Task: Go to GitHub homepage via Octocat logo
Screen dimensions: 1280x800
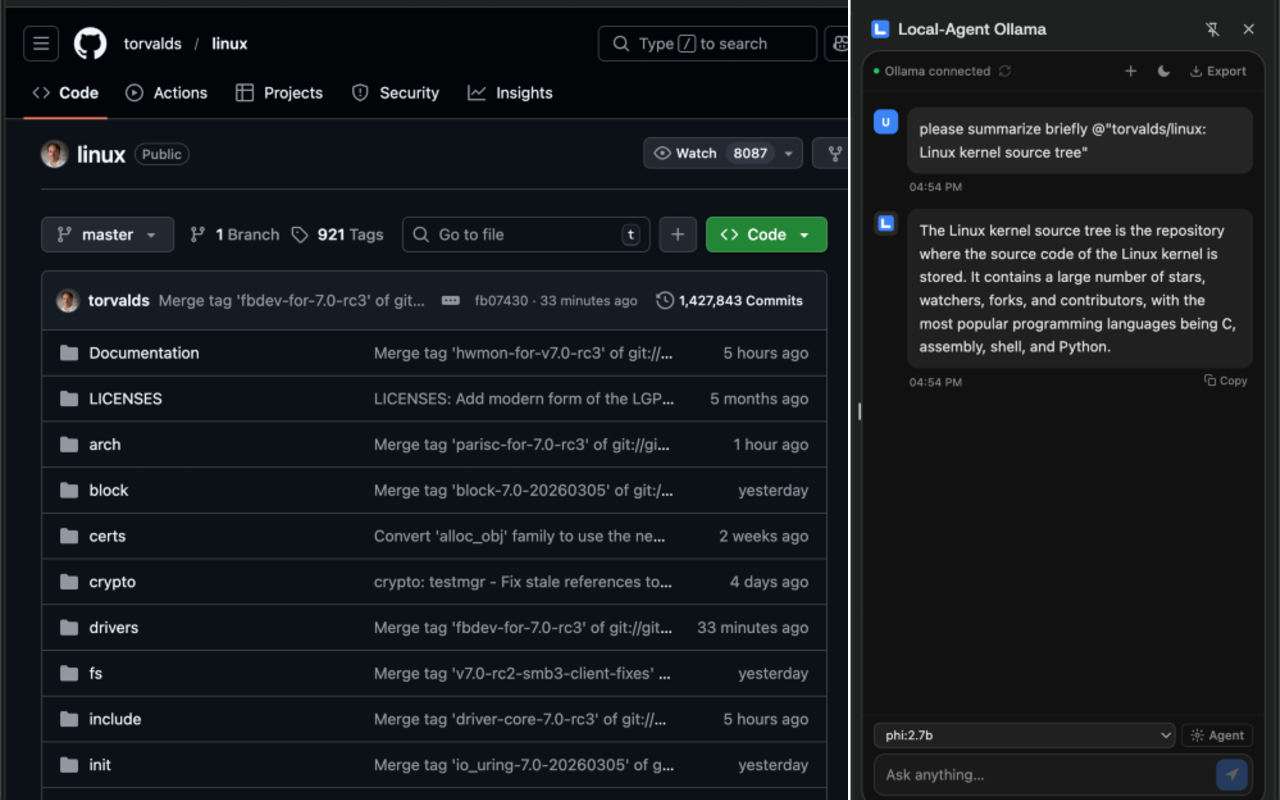Action: [90, 44]
